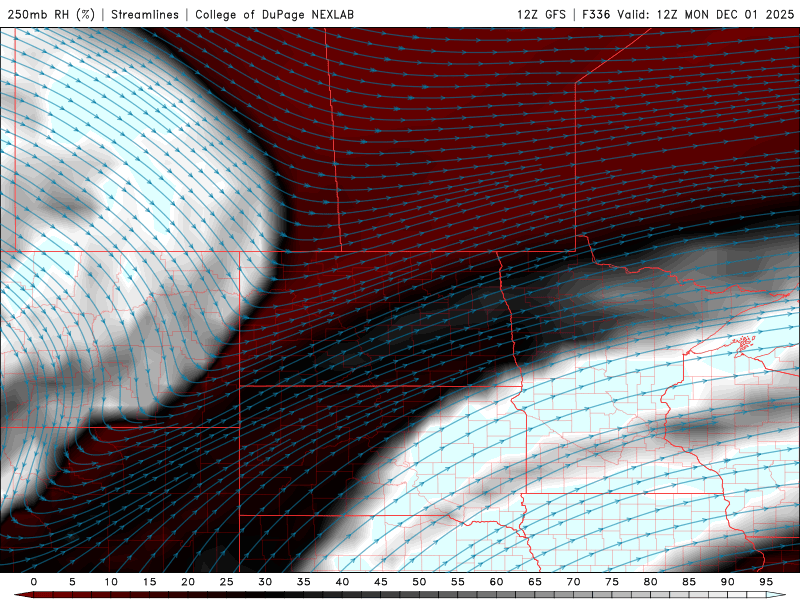Click the colorbar label '45'
This screenshot has width=800, height=600.
click(x=381, y=582)
